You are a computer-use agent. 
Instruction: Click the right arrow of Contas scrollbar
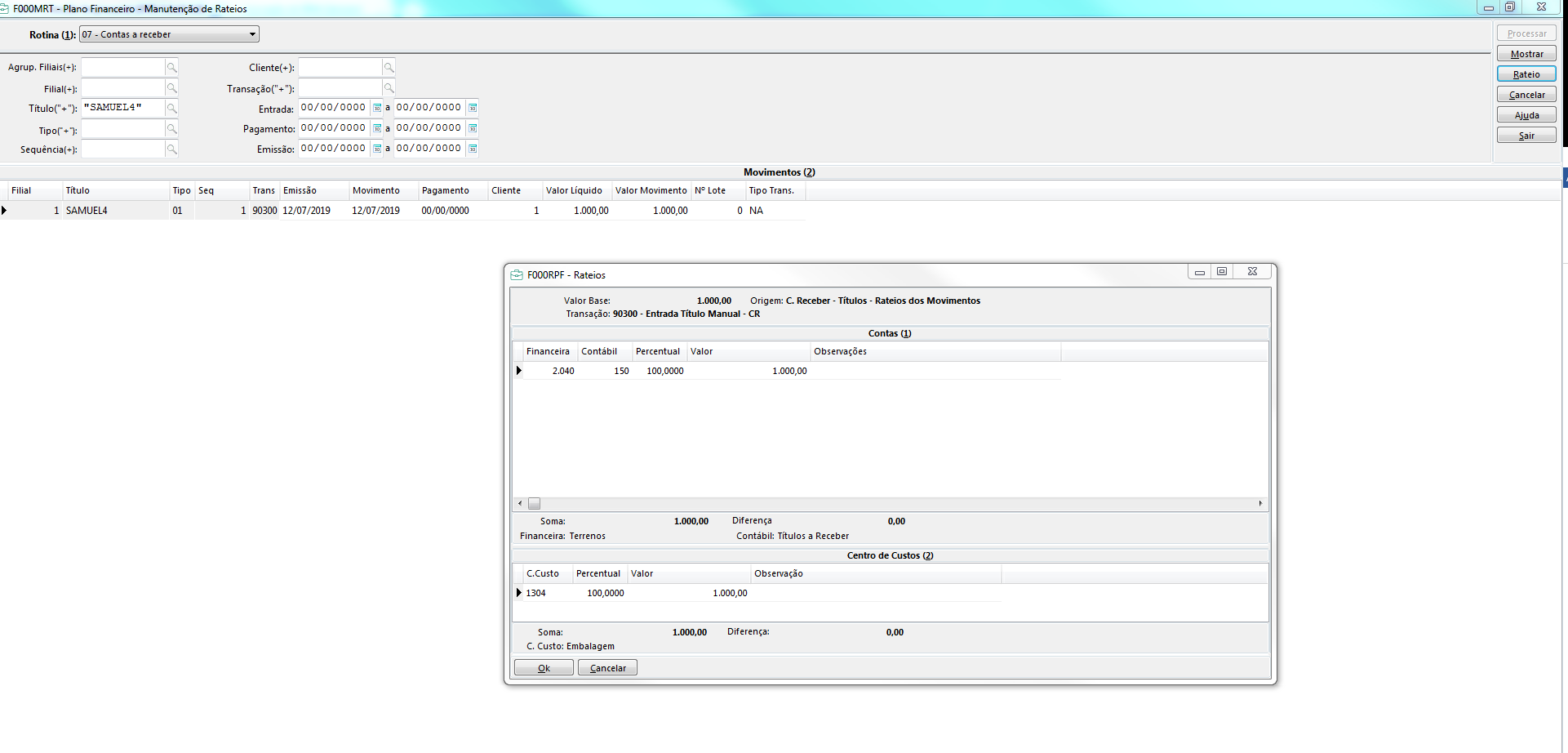point(1260,504)
